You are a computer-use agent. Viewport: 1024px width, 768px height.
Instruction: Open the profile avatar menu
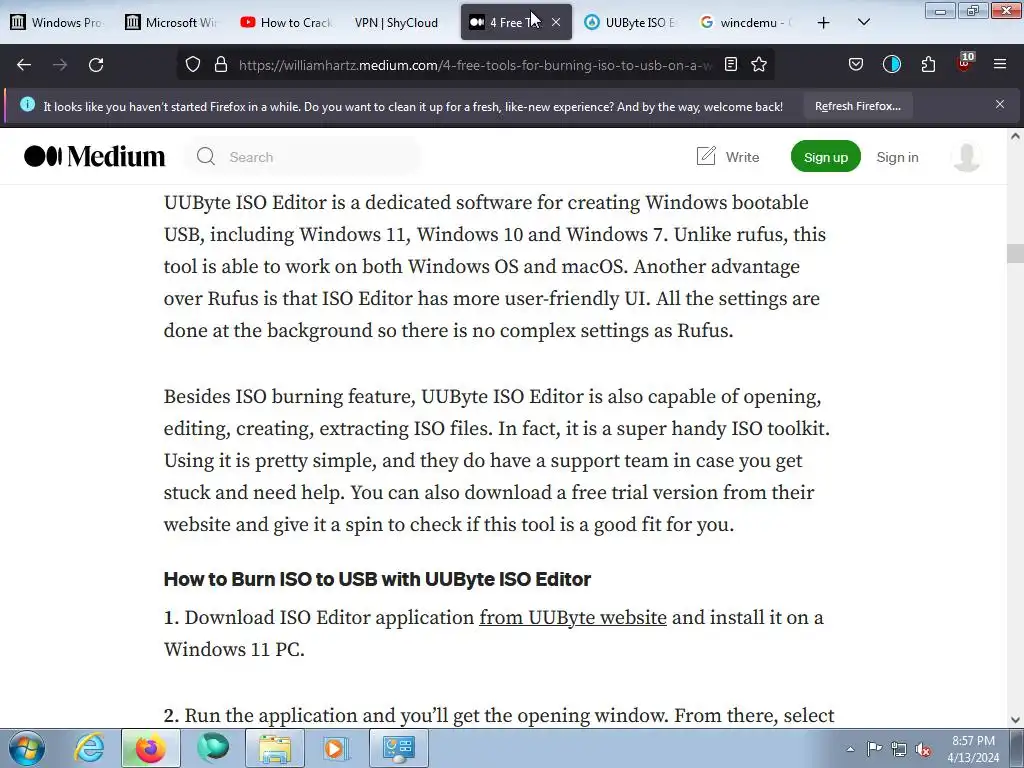click(x=967, y=157)
